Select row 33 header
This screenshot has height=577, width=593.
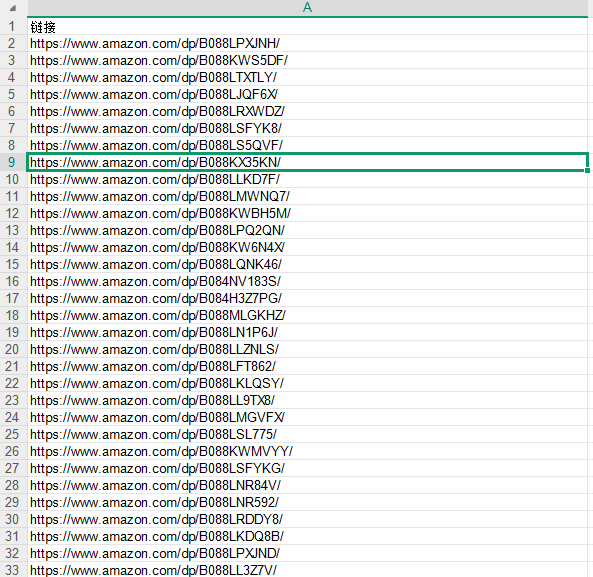(13, 569)
